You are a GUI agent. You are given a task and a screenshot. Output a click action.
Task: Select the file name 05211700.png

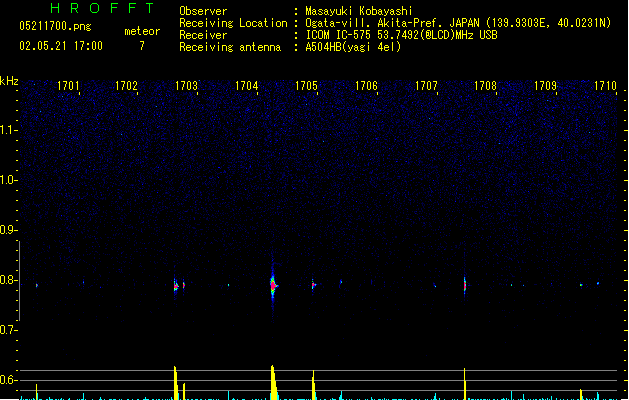coord(55,26)
